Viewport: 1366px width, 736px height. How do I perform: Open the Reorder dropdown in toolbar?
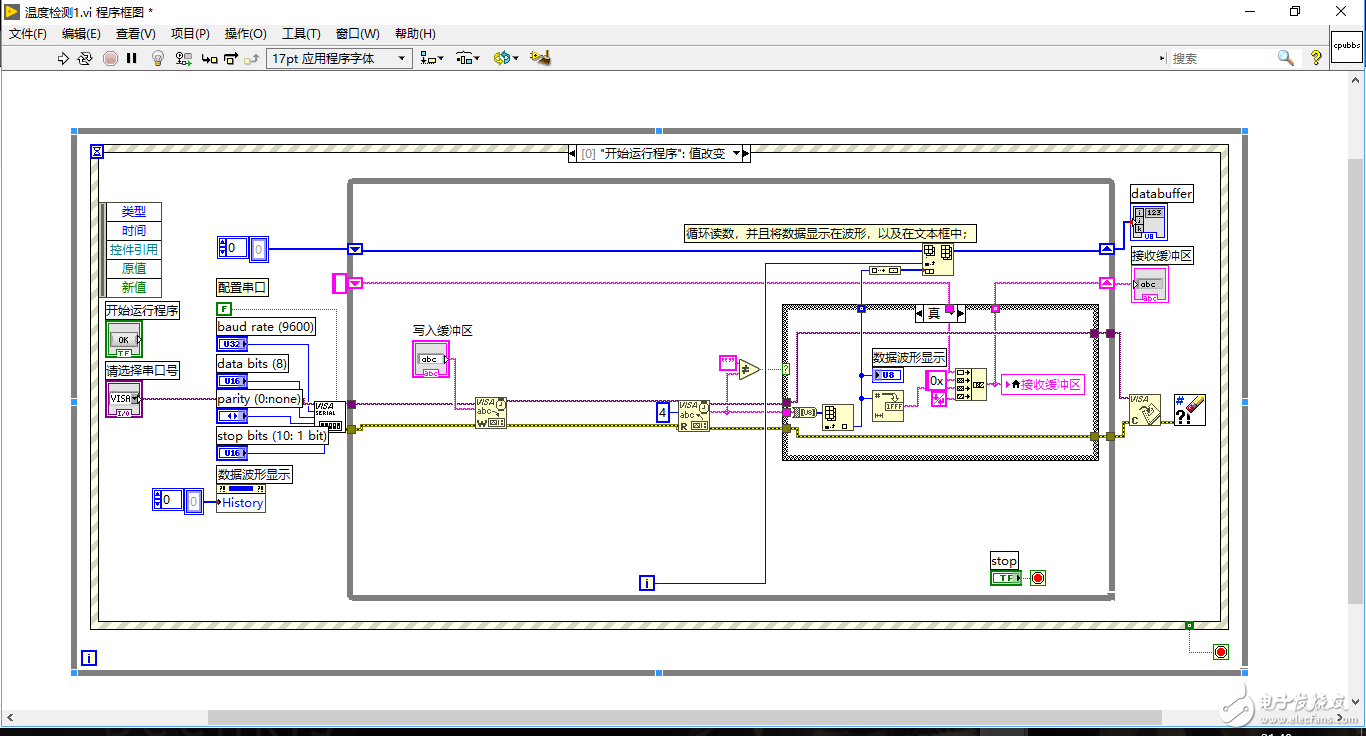(506, 59)
